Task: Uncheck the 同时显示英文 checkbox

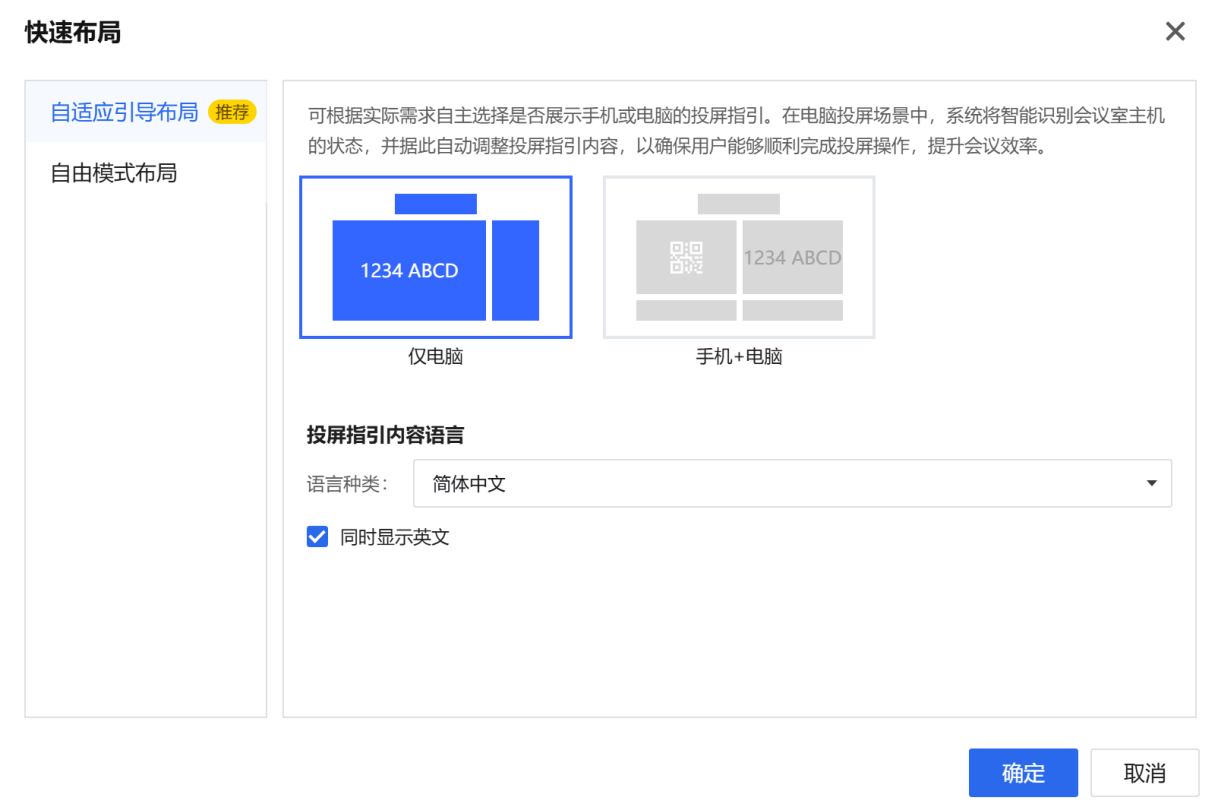Action: (317, 537)
